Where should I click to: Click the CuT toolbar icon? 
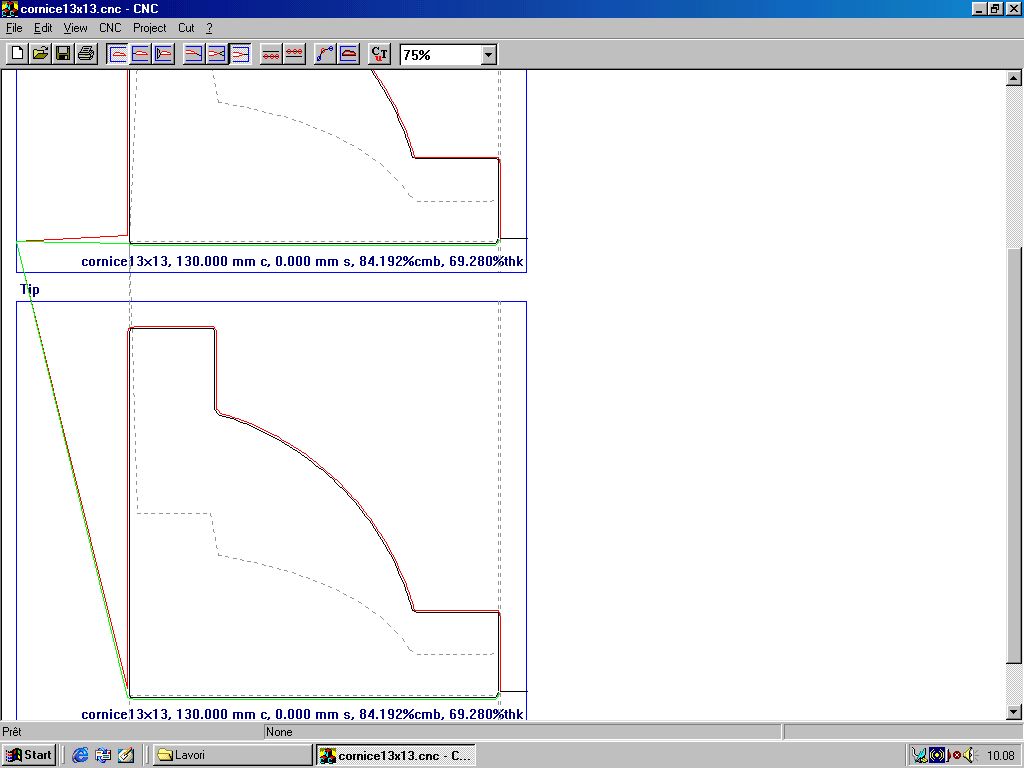[x=379, y=54]
